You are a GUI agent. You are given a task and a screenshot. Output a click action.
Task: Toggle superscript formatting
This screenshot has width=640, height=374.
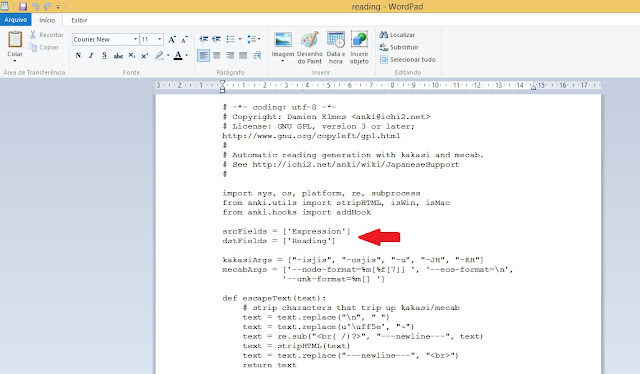(x=144, y=56)
